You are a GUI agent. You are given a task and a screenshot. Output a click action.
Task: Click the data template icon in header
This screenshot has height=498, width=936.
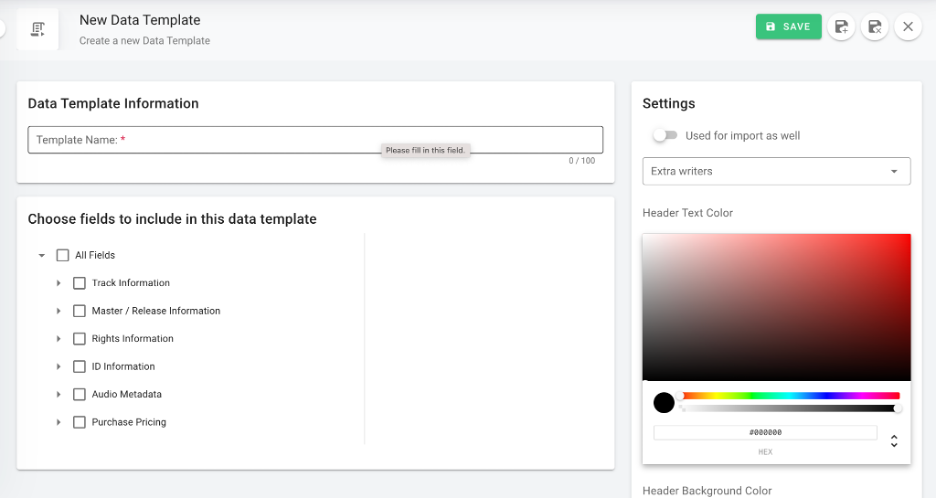tap(38, 29)
